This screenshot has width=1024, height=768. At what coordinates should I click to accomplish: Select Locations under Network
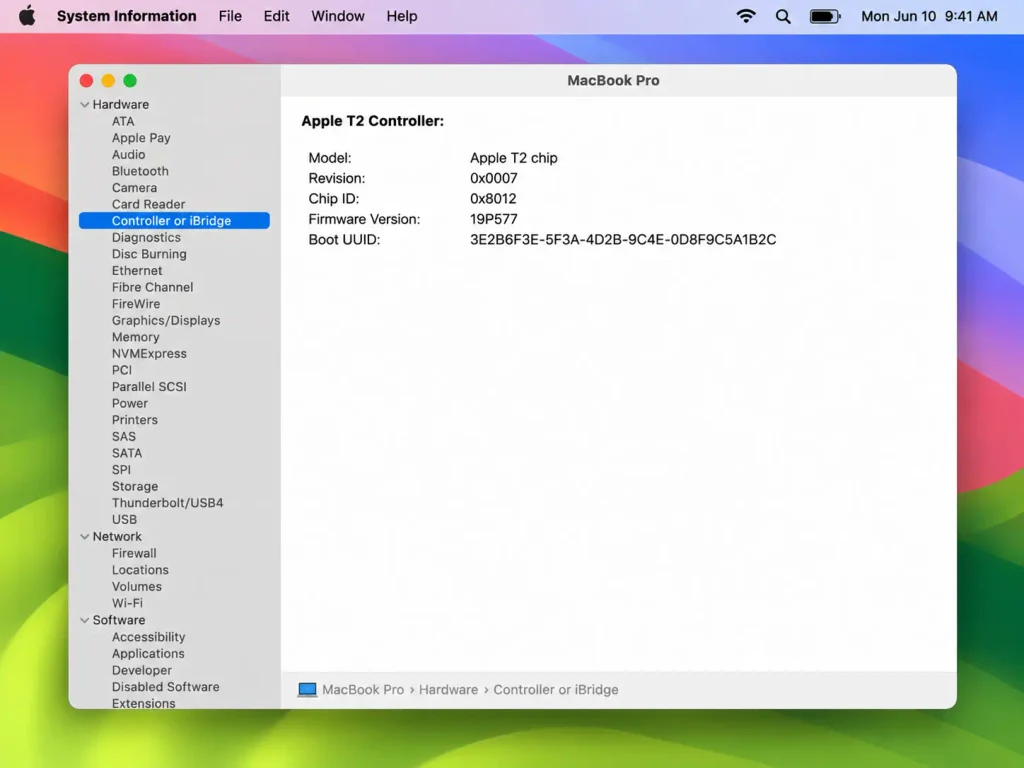(140, 570)
